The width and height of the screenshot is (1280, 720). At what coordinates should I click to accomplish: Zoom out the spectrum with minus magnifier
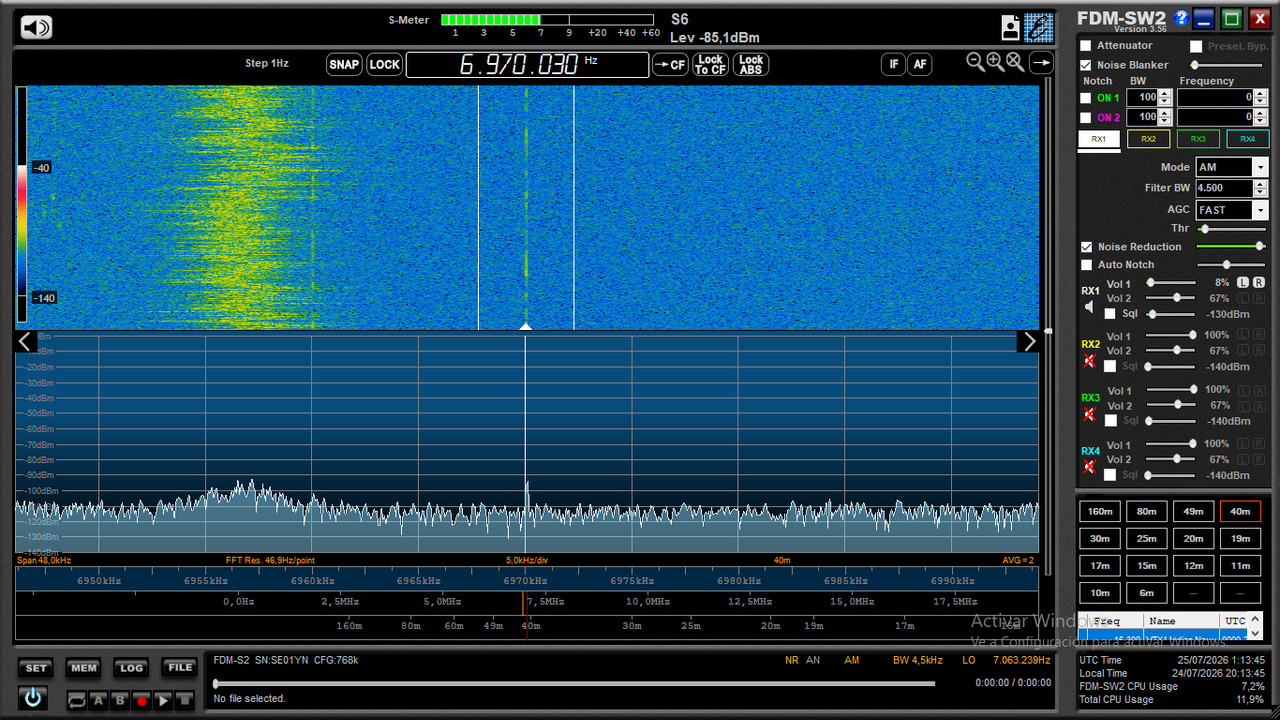click(x=976, y=62)
